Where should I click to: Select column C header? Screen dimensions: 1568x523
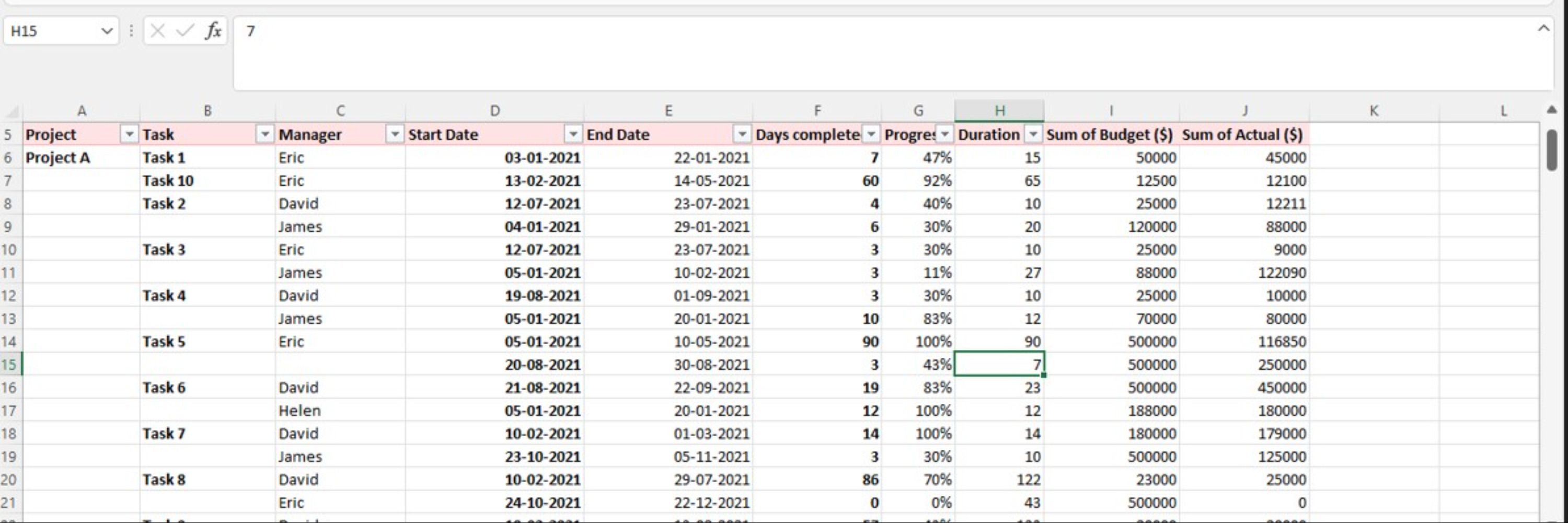coord(340,111)
